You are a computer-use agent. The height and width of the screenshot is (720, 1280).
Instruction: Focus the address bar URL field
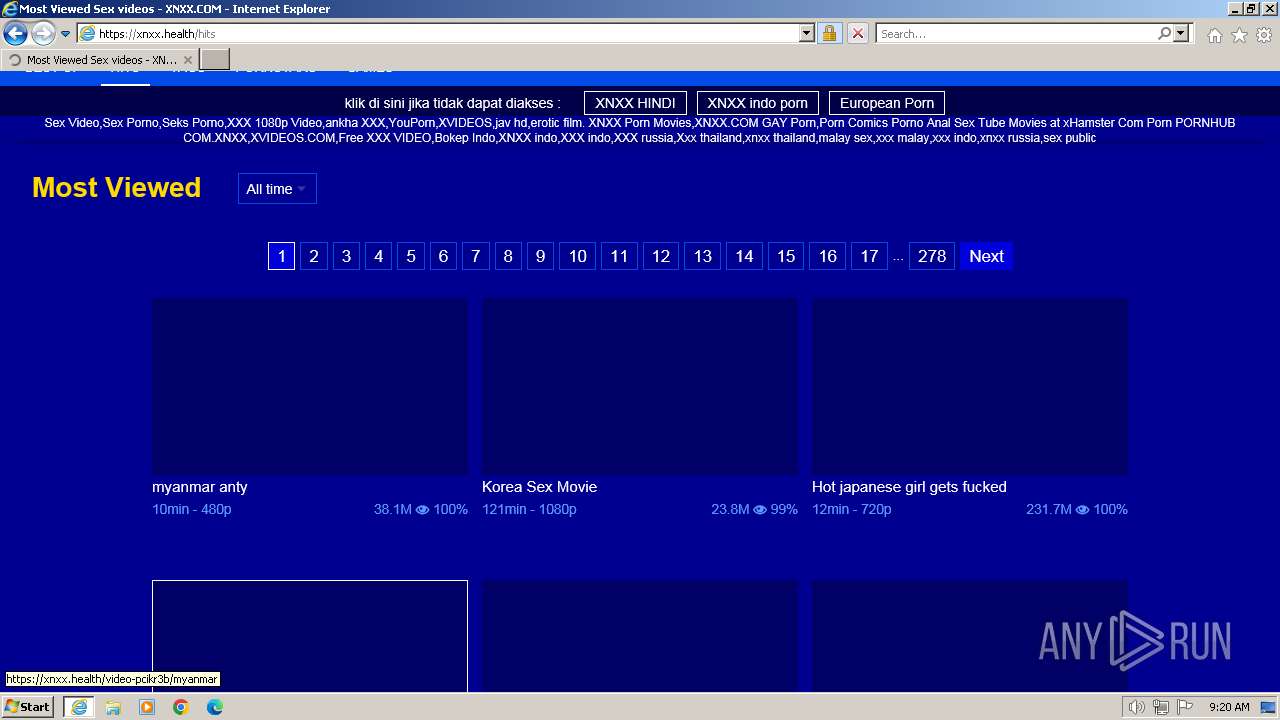click(x=447, y=34)
